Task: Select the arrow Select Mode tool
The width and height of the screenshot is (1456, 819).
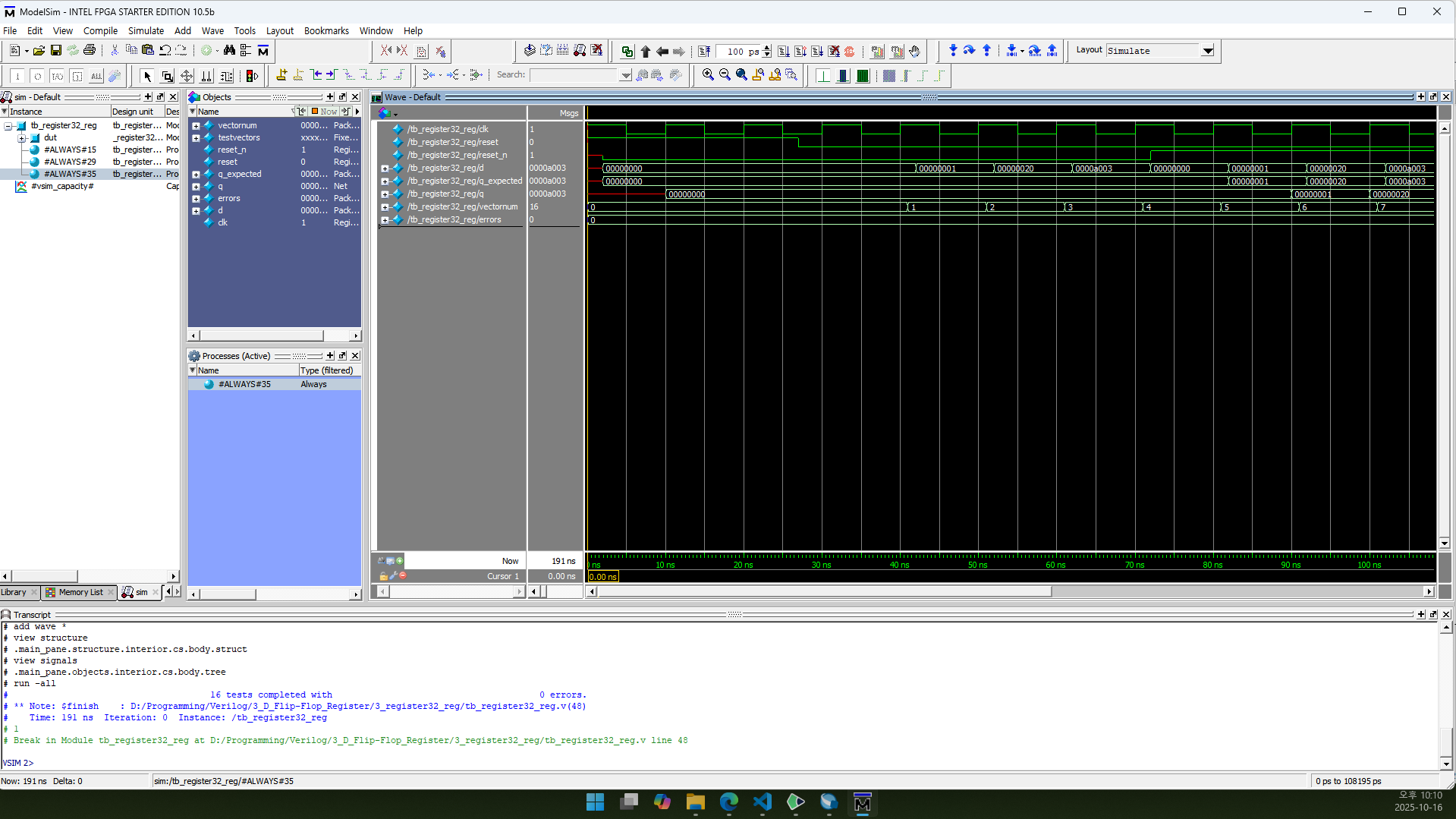Action: coord(147,76)
